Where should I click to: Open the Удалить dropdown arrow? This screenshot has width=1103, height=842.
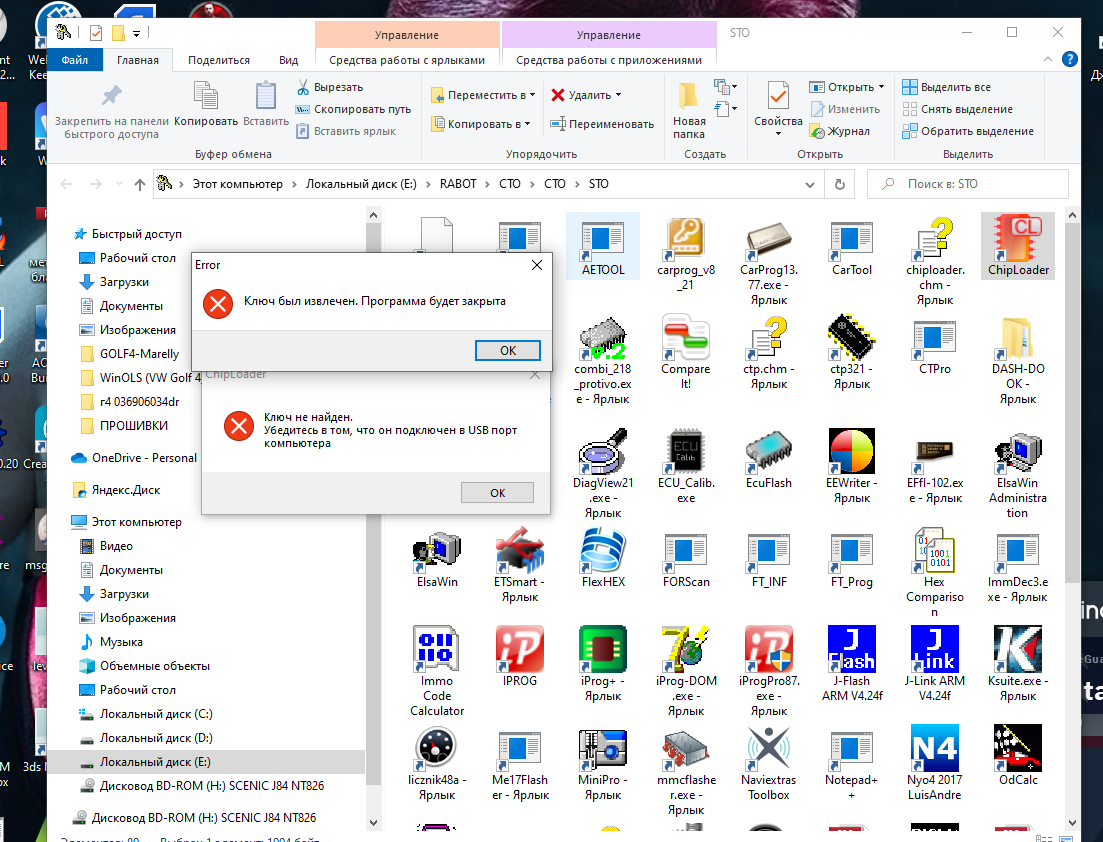click(x=618, y=95)
